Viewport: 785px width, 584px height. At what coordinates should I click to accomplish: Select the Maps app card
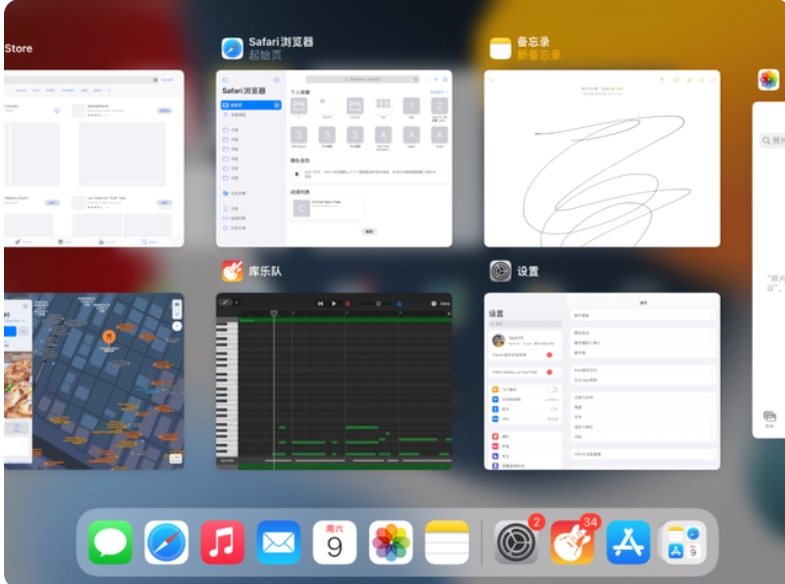(94, 381)
